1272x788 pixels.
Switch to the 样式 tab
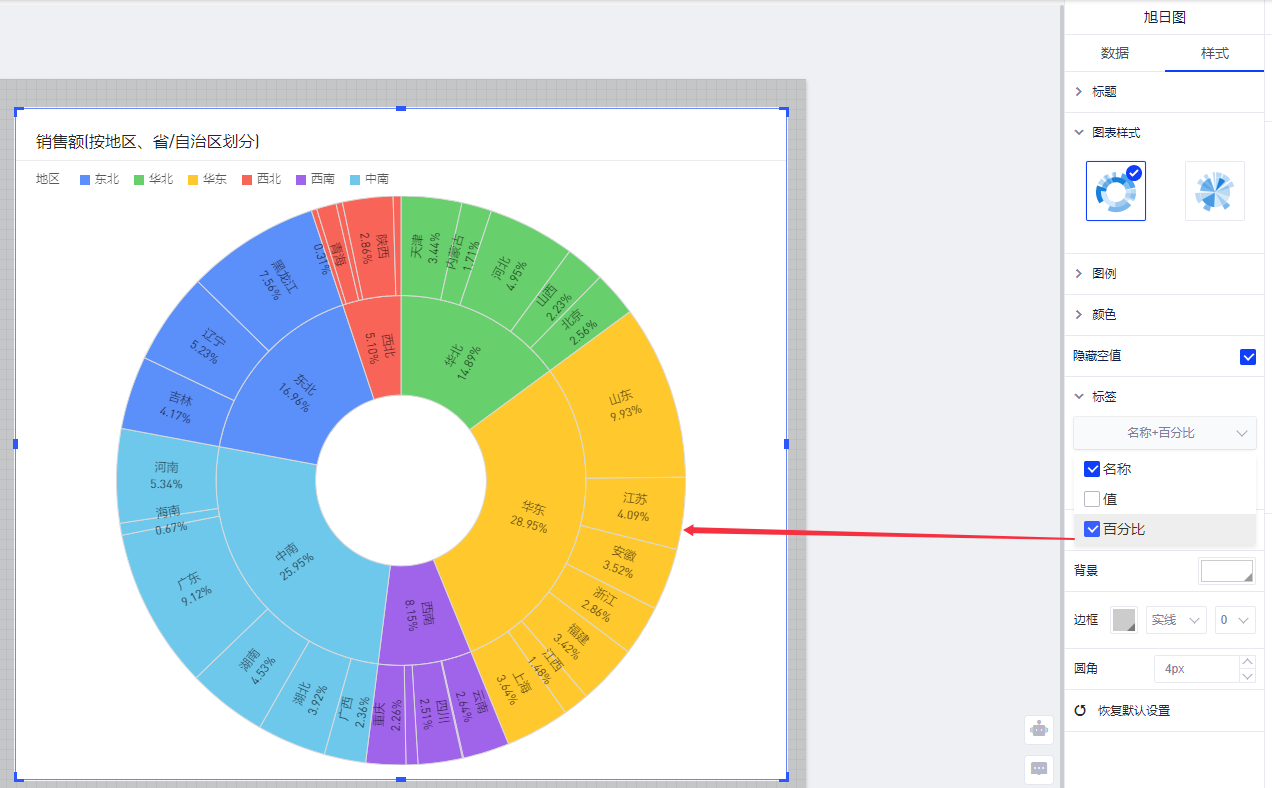tap(1214, 54)
